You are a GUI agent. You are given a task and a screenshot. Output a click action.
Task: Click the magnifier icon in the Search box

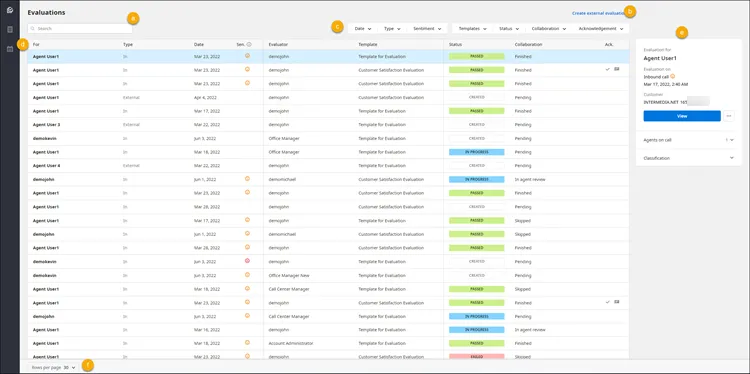(33, 29)
